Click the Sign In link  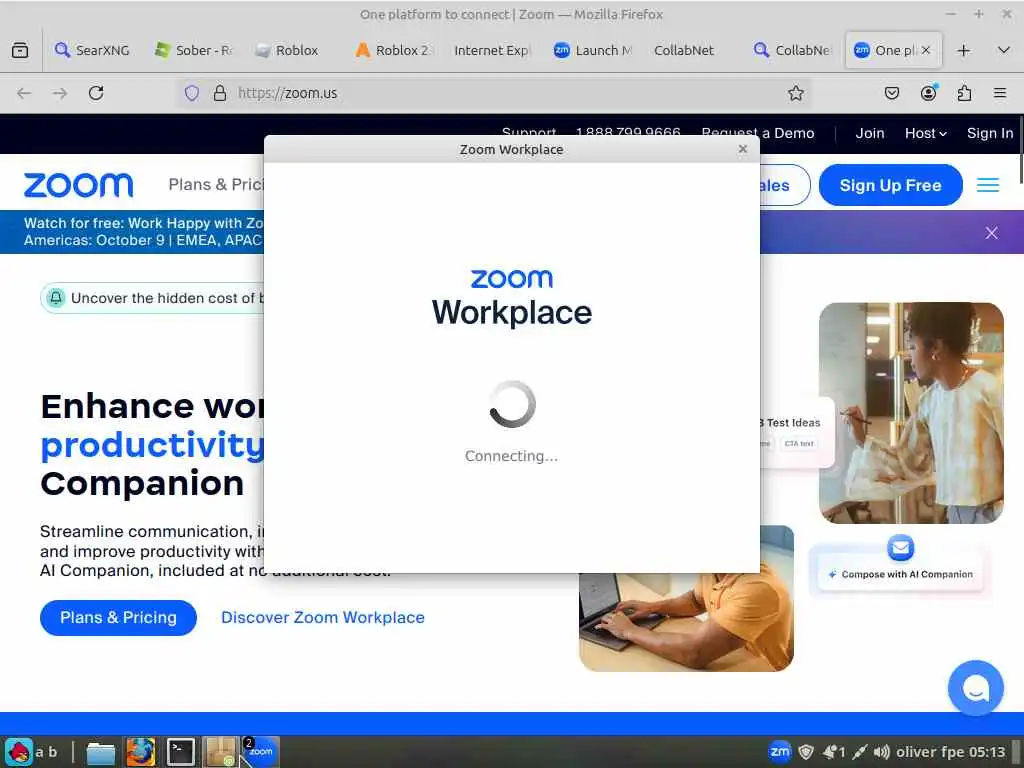pos(990,133)
